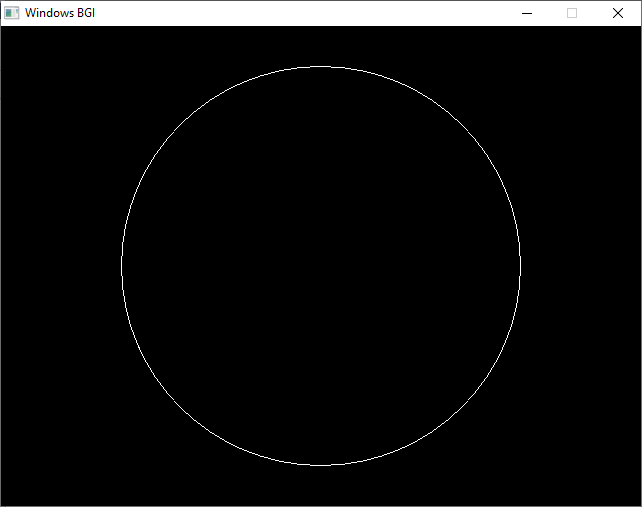Click the circle's upper-left arc
The image size is (642, 507).
point(180,125)
